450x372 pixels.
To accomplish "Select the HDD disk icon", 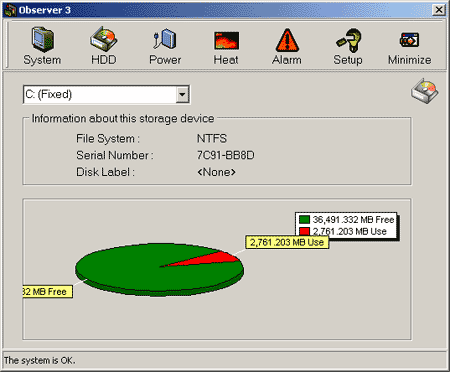I will pyautogui.click(x=104, y=40).
